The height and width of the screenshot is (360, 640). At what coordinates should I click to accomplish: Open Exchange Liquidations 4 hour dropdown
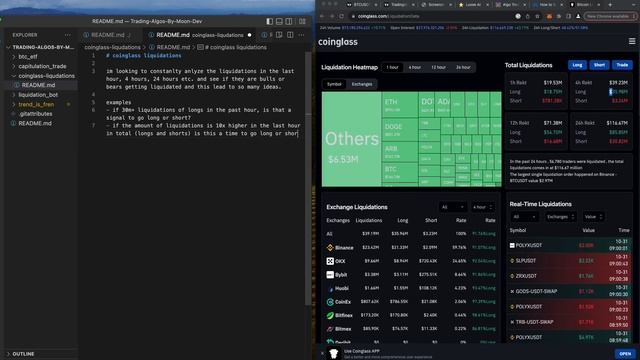482,207
